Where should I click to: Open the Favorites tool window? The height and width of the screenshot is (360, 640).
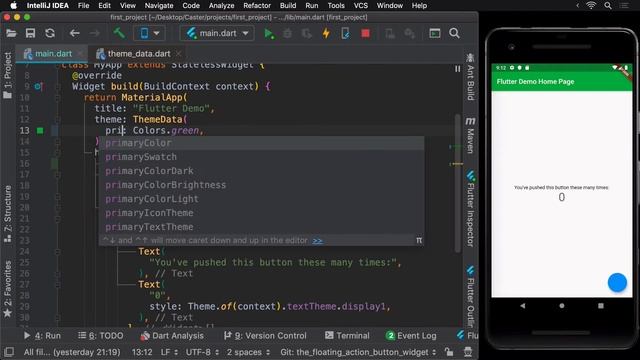pyautogui.click(x=8, y=289)
